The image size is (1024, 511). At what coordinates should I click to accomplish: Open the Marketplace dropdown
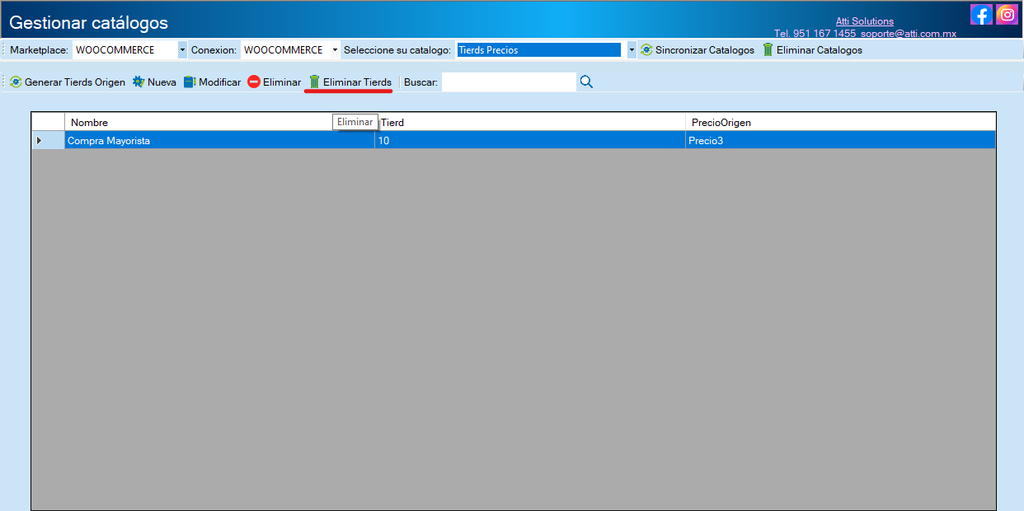point(182,50)
